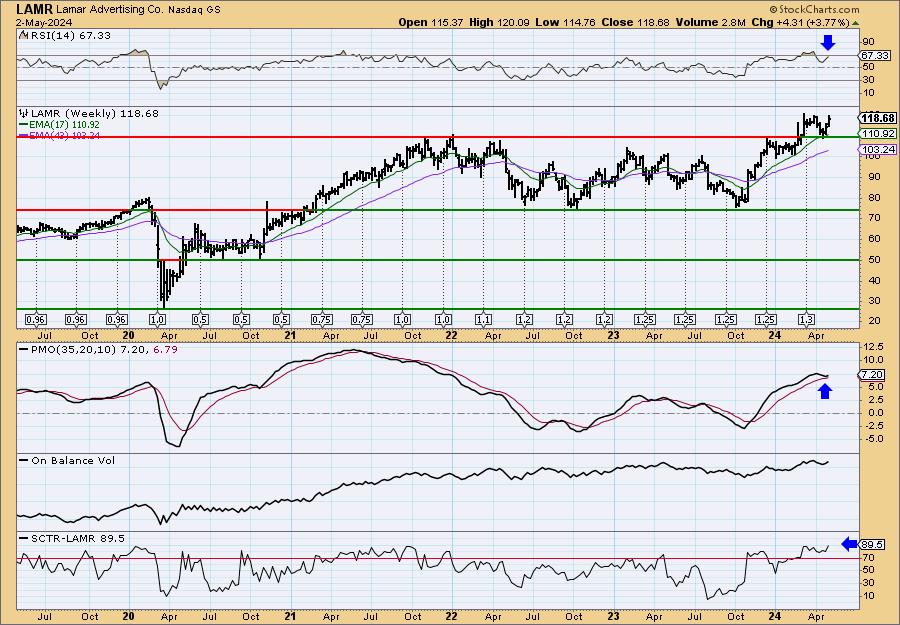Click the purple EMA(43) legend line swatch
Viewport: 900px width, 625px height.
pyautogui.click(x=24, y=136)
